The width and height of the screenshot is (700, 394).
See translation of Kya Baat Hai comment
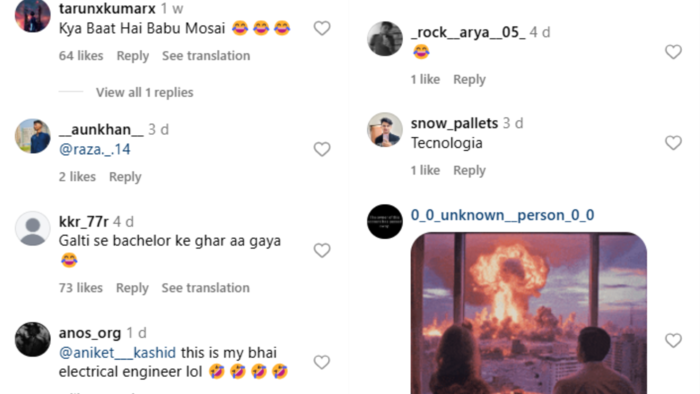[206, 56]
